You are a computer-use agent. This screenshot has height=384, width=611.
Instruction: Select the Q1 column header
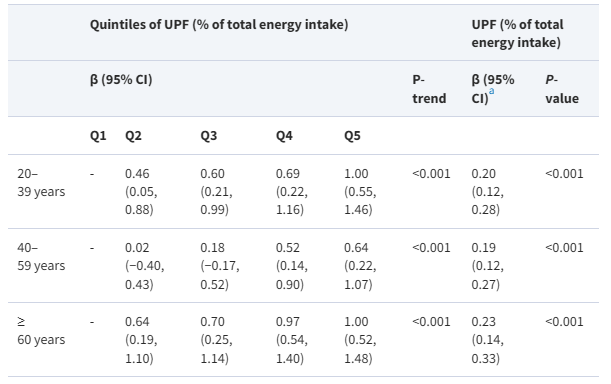98,136
